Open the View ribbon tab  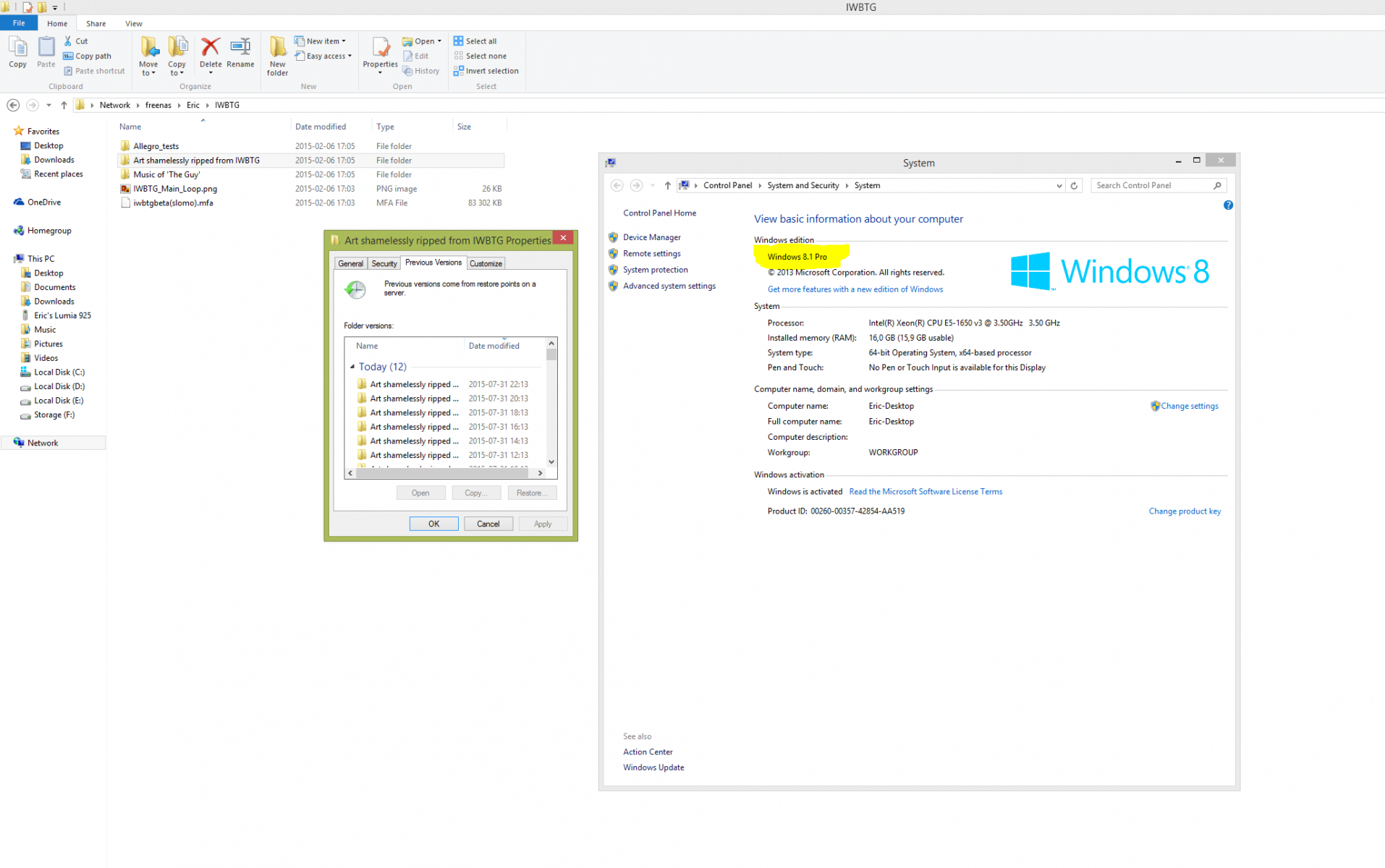click(x=134, y=23)
